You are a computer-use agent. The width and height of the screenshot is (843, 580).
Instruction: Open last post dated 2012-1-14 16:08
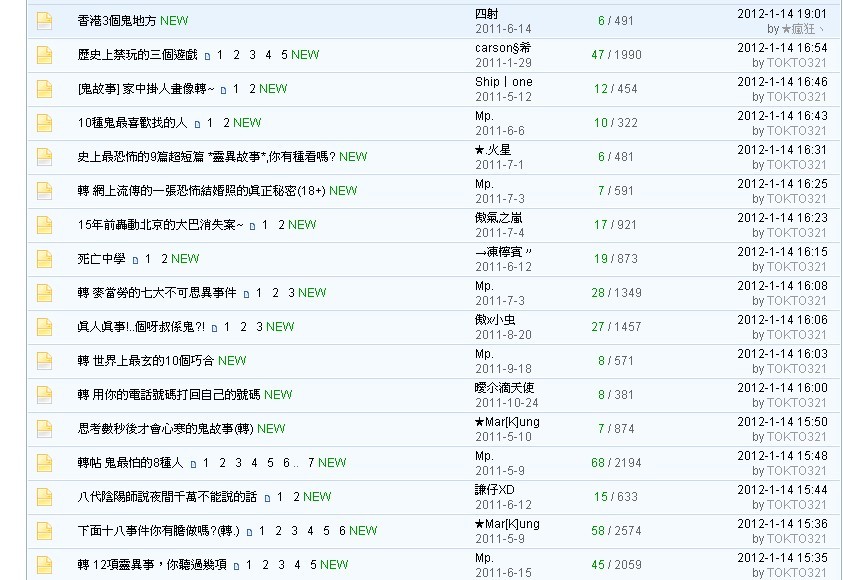pos(782,286)
